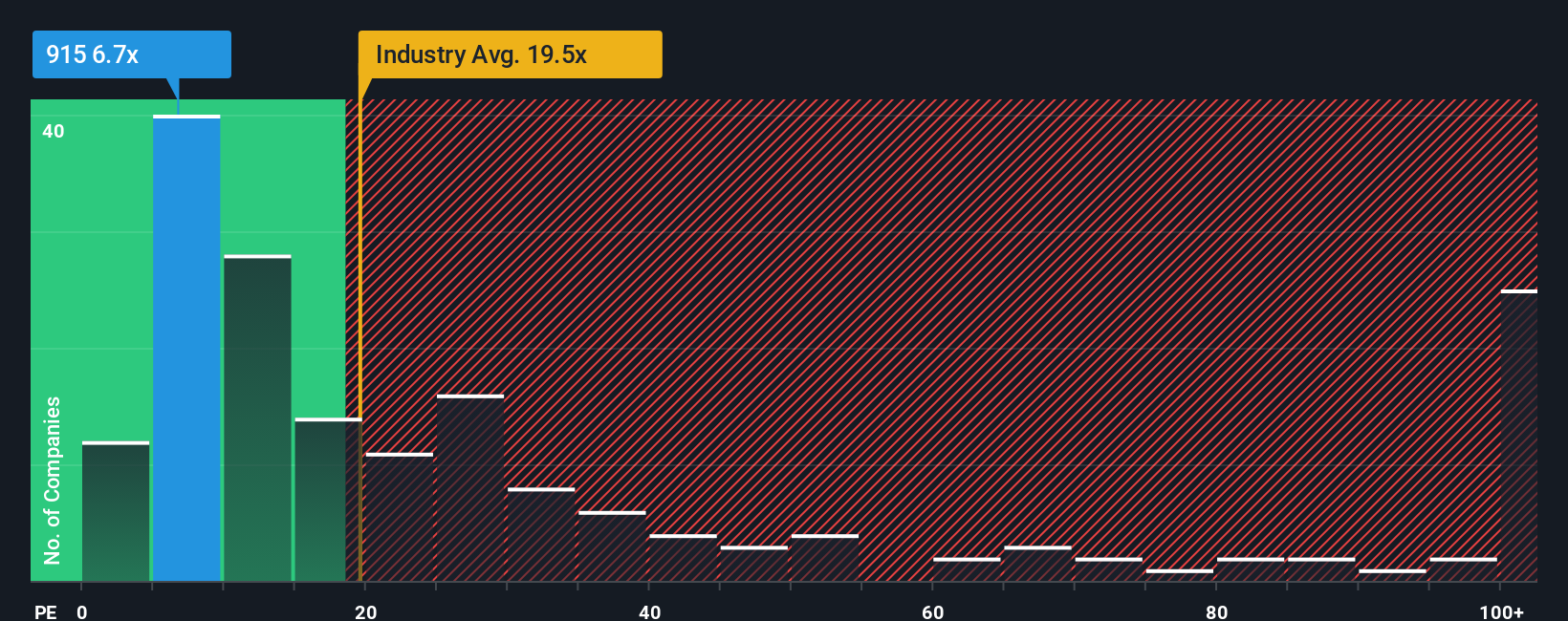Click the yellow Industry Avg. 19.5x label
This screenshot has width=1568, height=621.
pos(510,54)
